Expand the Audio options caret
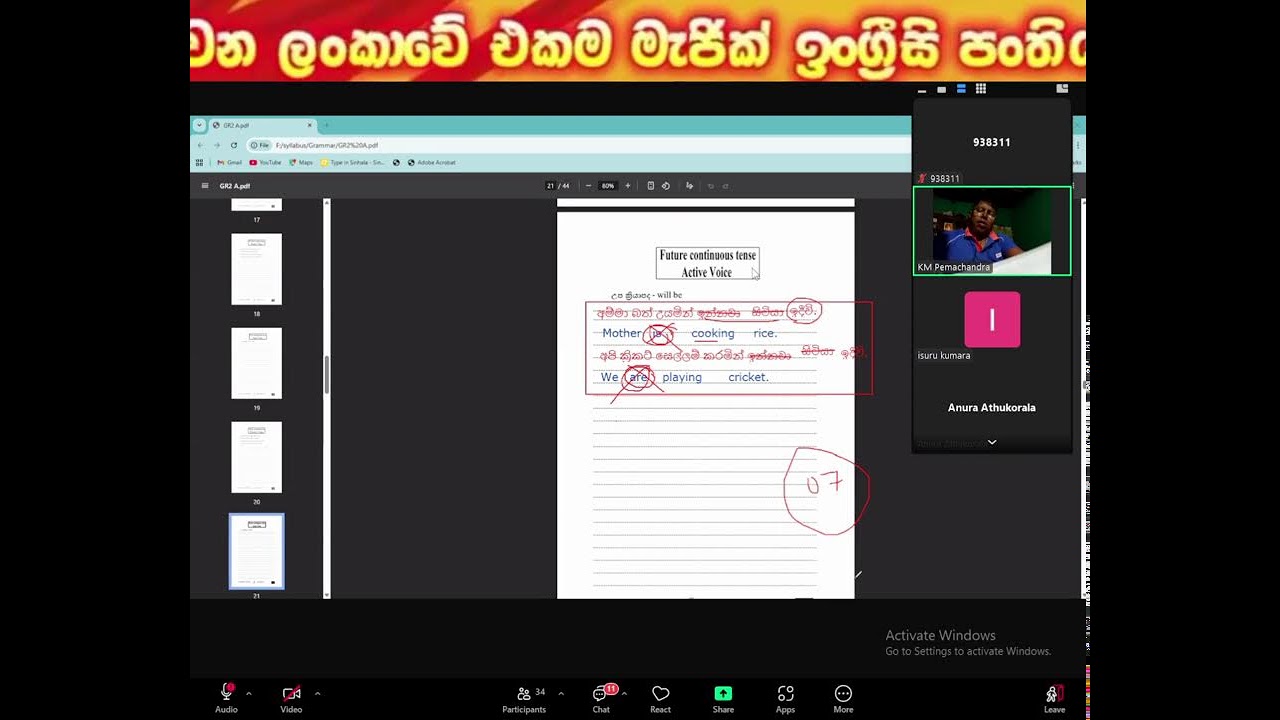This screenshot has width=1280, height=720. click(x=249, y=693)
